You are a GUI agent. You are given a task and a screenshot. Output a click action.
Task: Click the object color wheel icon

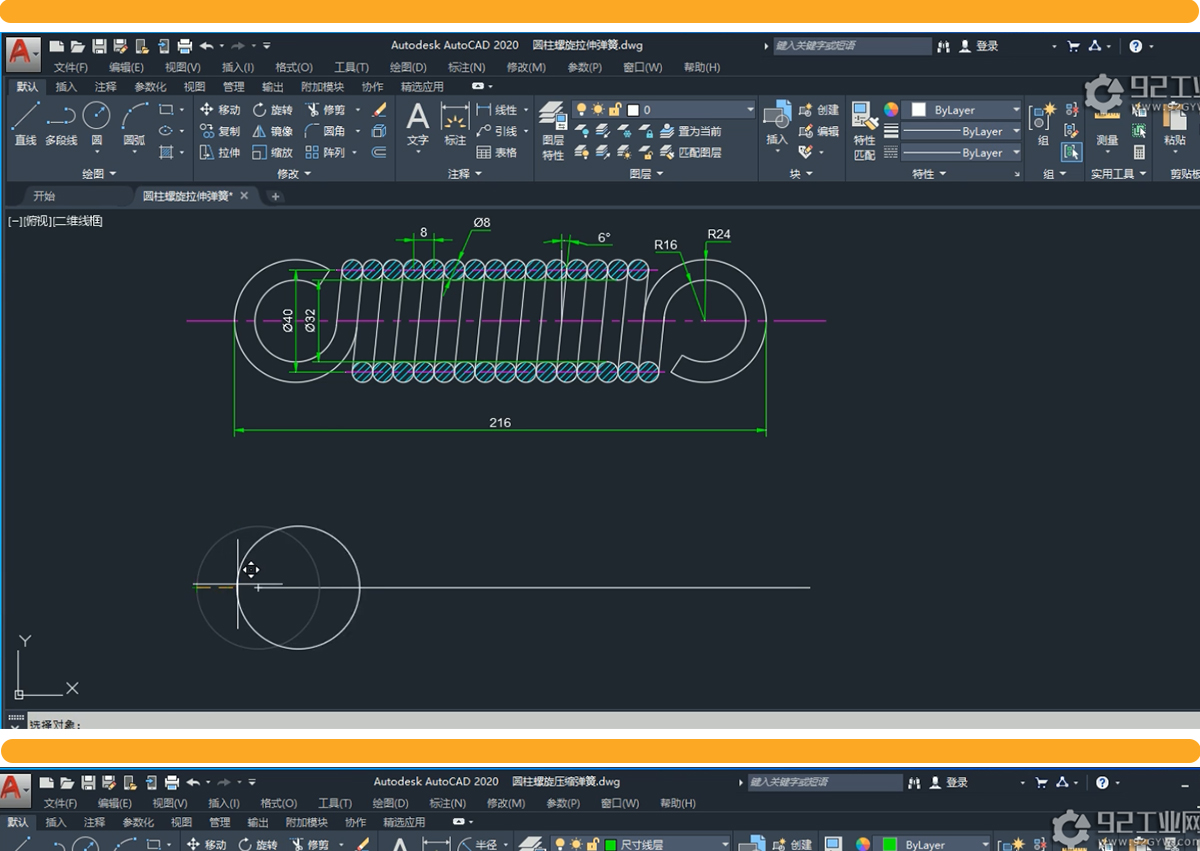891,110
